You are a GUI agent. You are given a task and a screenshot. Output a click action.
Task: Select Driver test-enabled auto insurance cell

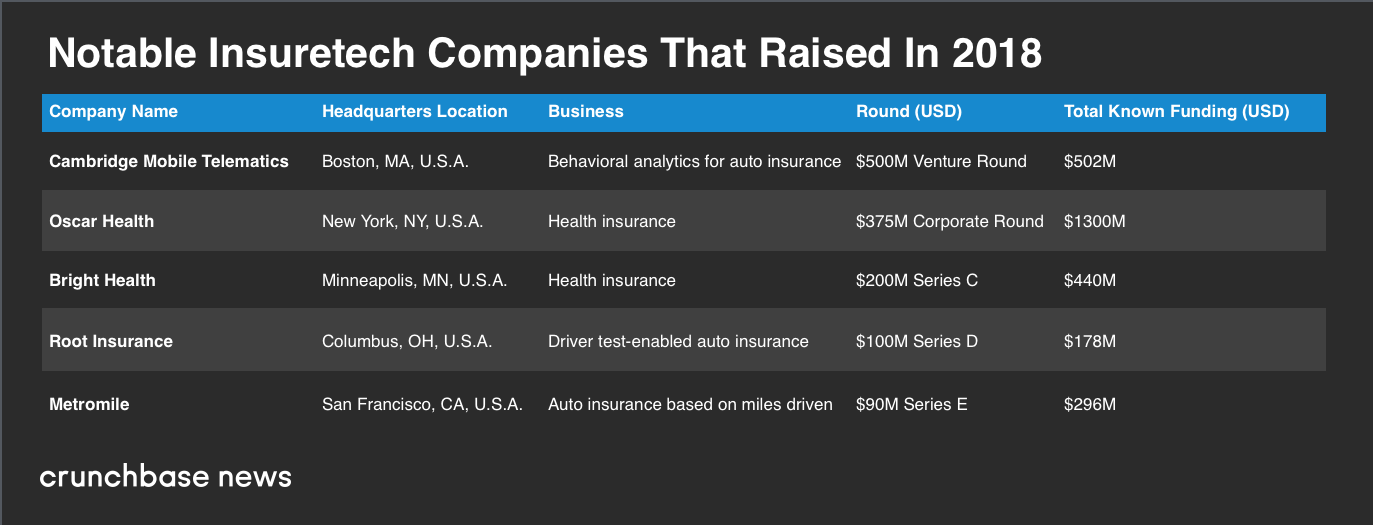point(678,341)
